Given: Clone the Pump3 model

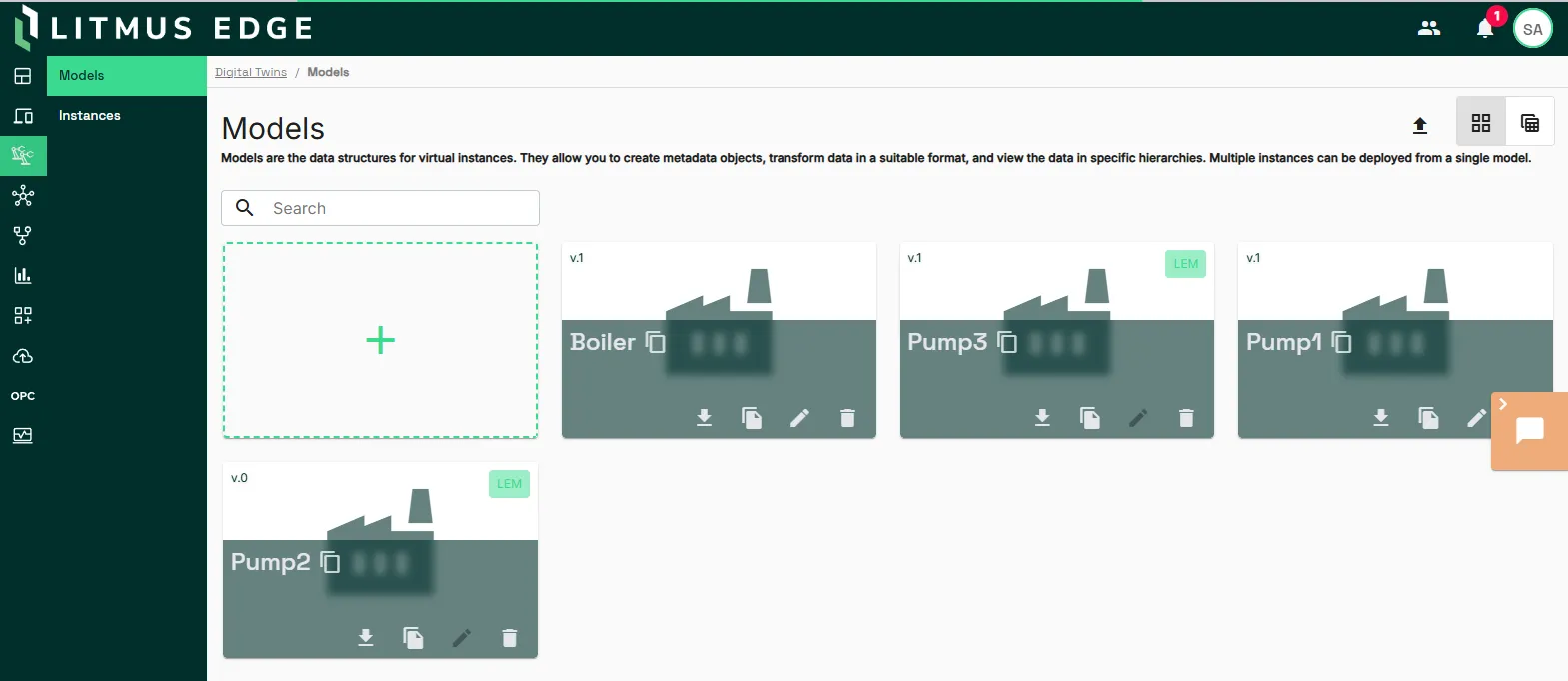Looking at the screenshot, I should tap(1090, 418).
